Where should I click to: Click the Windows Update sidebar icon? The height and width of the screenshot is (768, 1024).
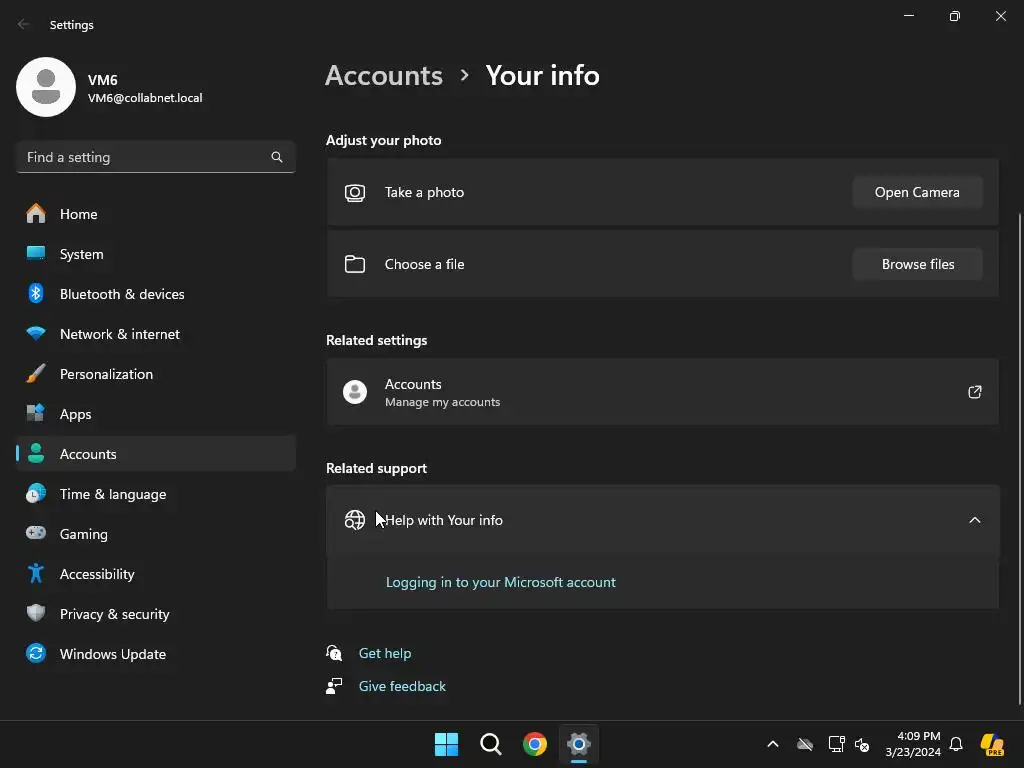(36, 654)
